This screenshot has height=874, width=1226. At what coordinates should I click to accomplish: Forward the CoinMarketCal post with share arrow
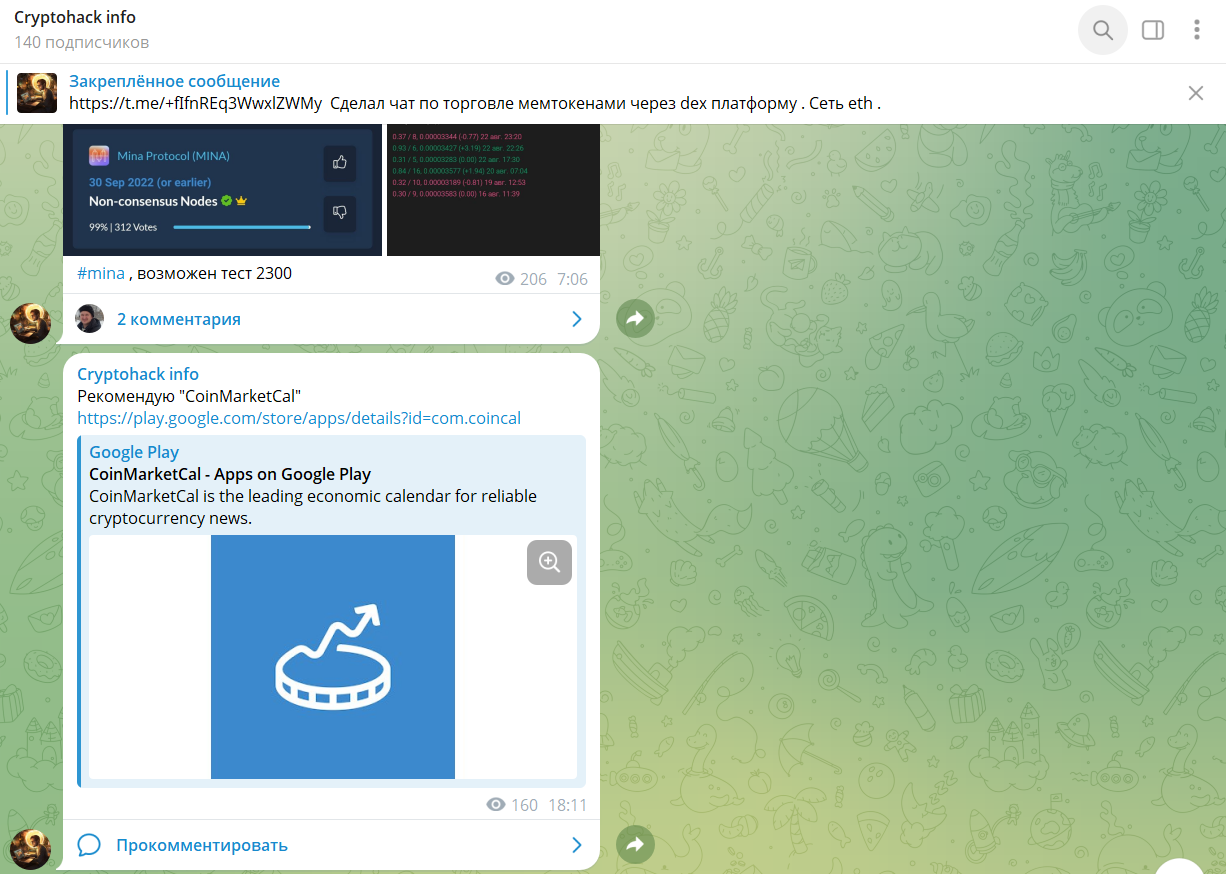(x=634, y=845)
